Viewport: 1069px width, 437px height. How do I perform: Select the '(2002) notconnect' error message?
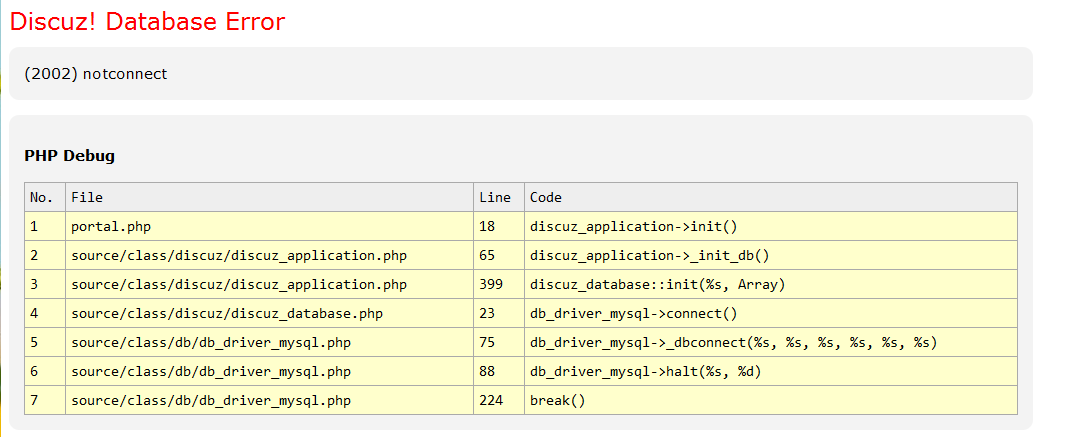point(95,74)
